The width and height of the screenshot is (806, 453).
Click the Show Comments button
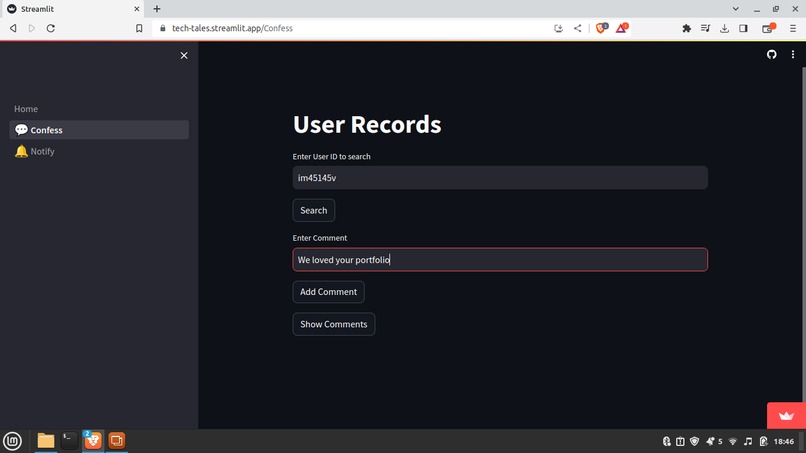click(x=334, y=324)
